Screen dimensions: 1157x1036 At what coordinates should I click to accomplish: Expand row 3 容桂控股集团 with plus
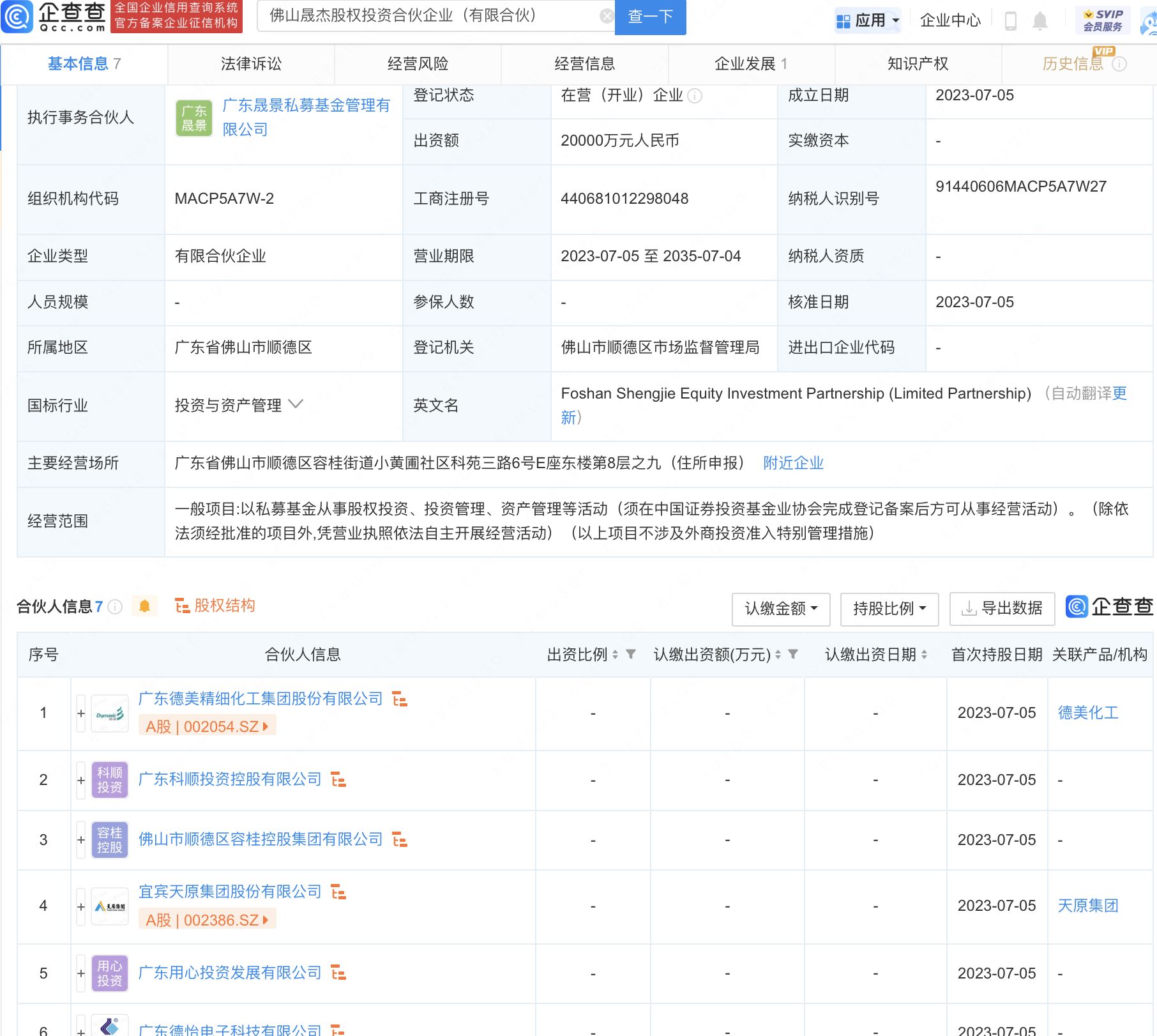(x=81, y=840)
